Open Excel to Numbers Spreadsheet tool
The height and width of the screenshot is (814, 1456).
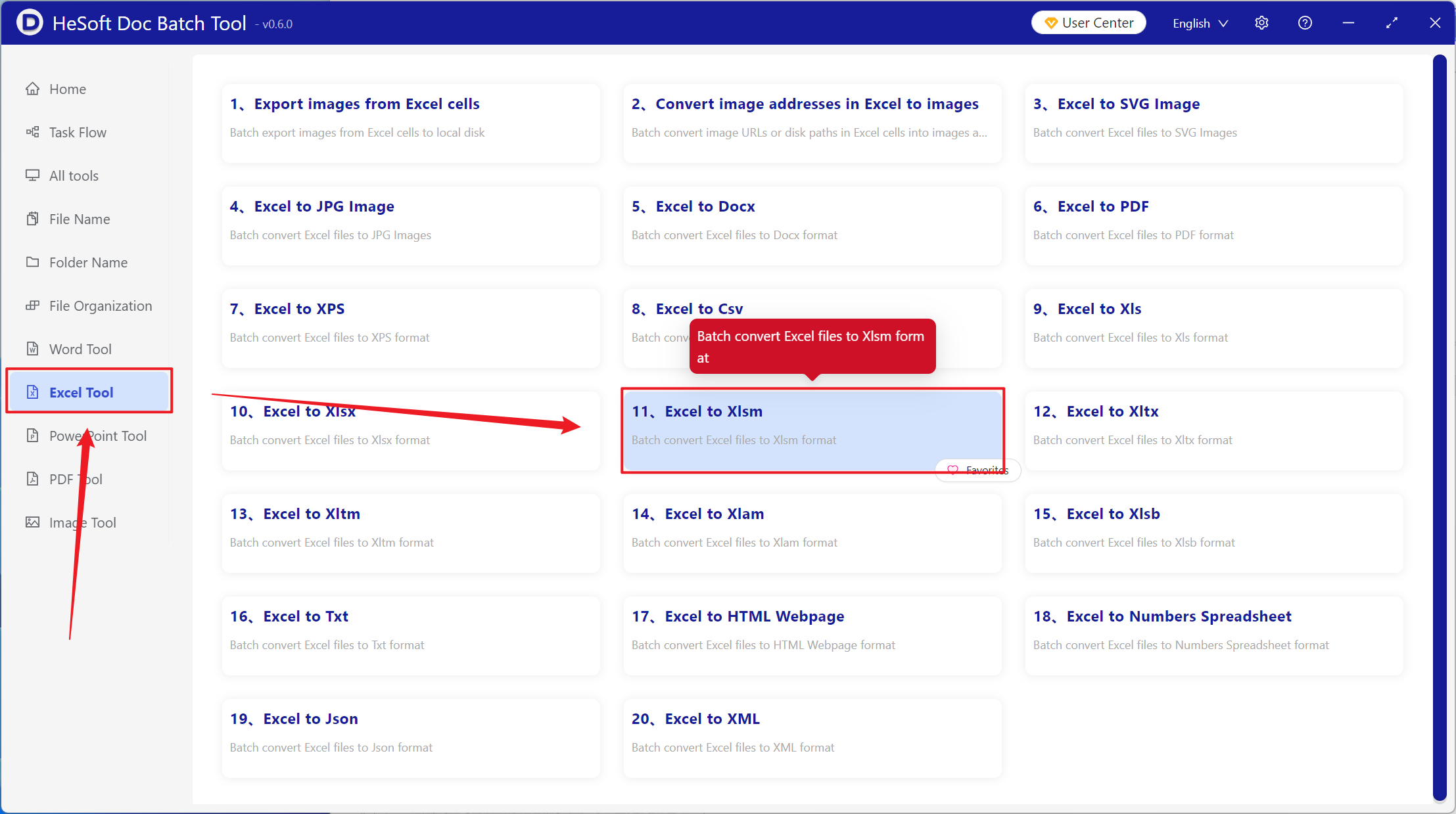(x=1214, y=636)
